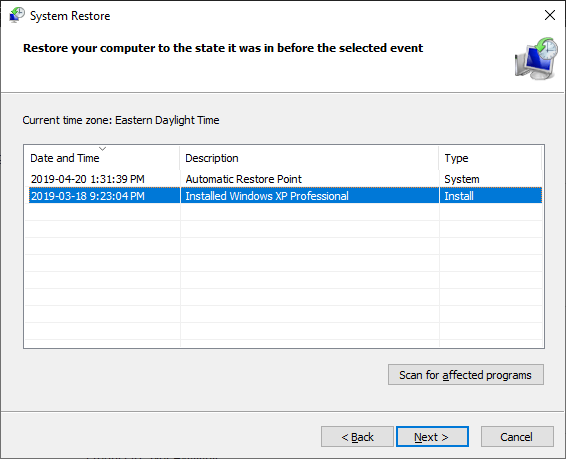
Task: Click the System Restore title bar icon
Action: pyautogui.click(x=17, y=16)
